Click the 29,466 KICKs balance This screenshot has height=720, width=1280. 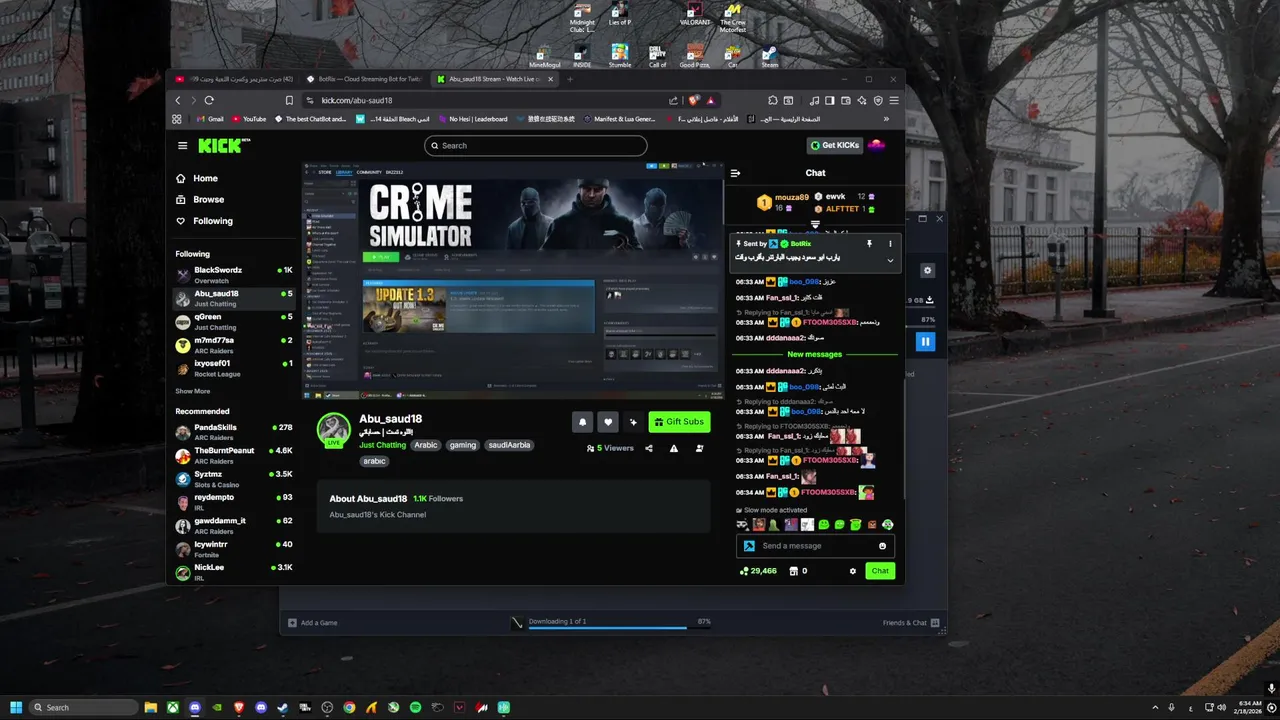pos(758,571)
